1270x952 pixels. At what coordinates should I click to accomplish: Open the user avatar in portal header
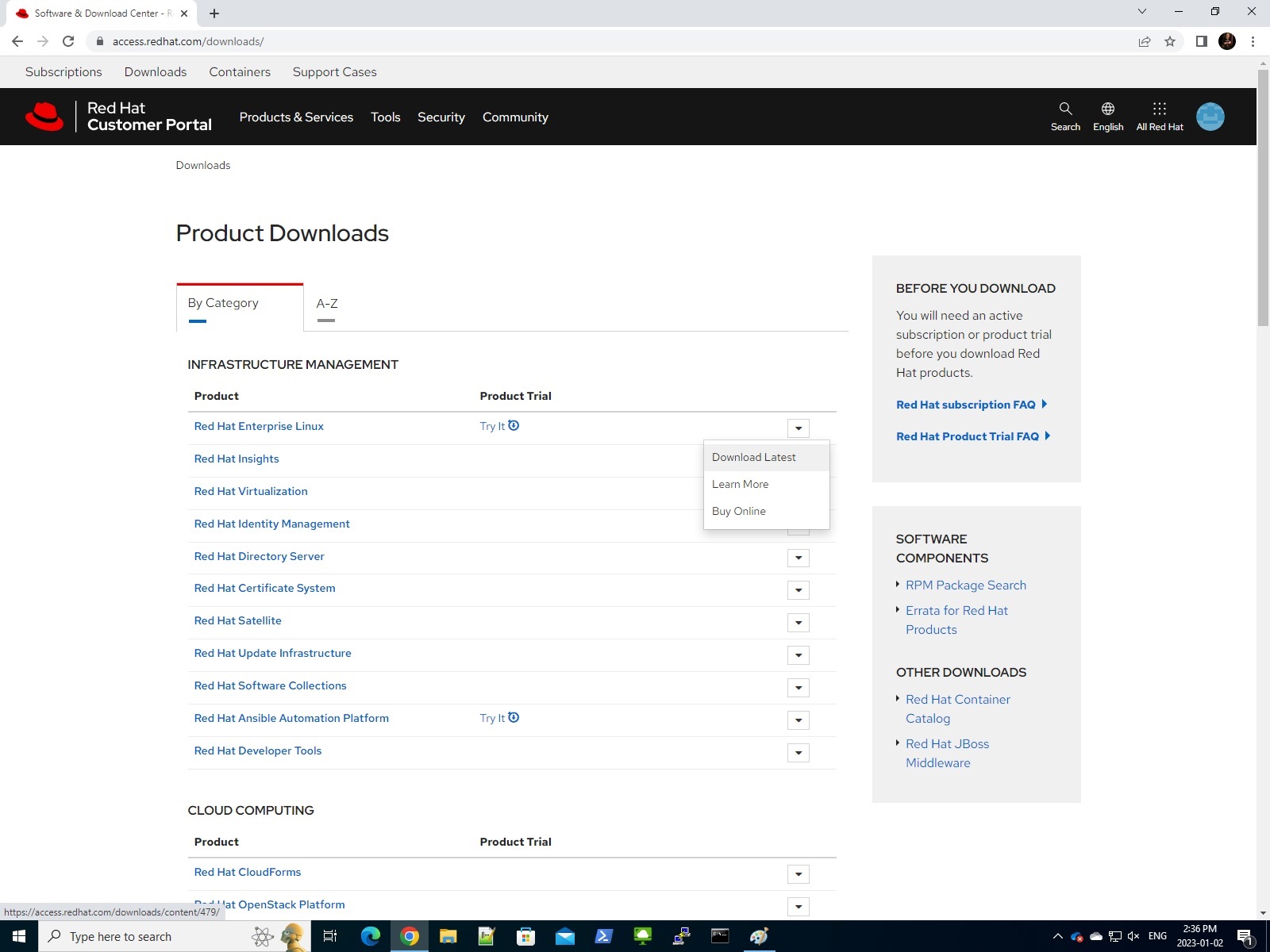point(1210,117)
